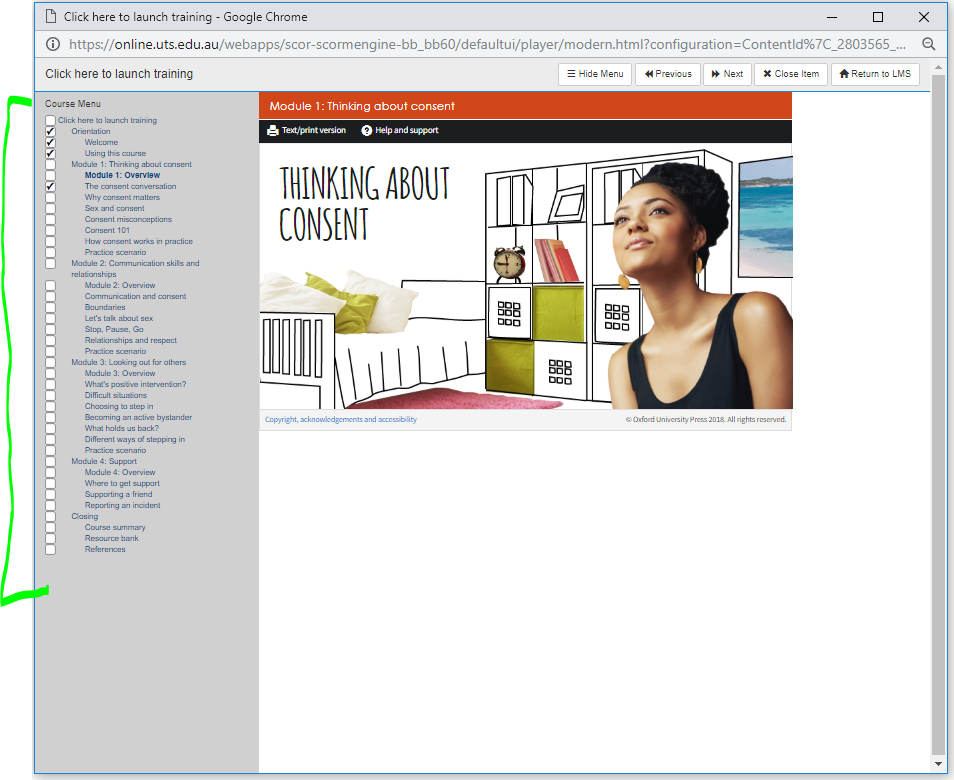Go to the Previous item
Image resolution: width=954 pixels, height=780 pixels.
668,74
